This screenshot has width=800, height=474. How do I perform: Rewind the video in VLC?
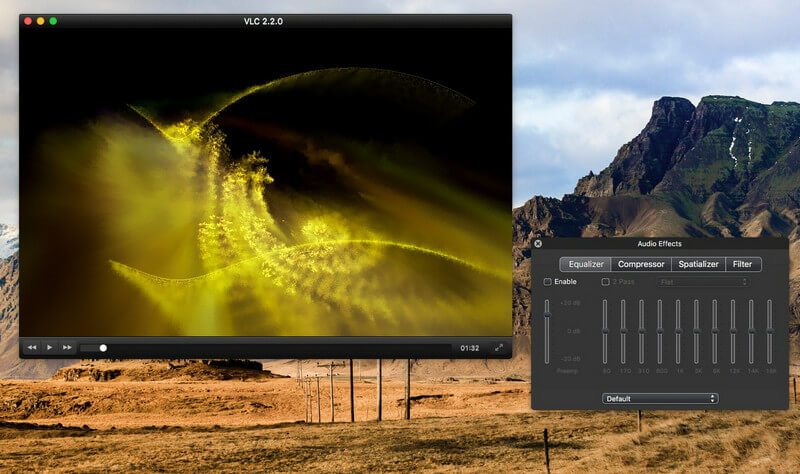[x=32, y=347]
